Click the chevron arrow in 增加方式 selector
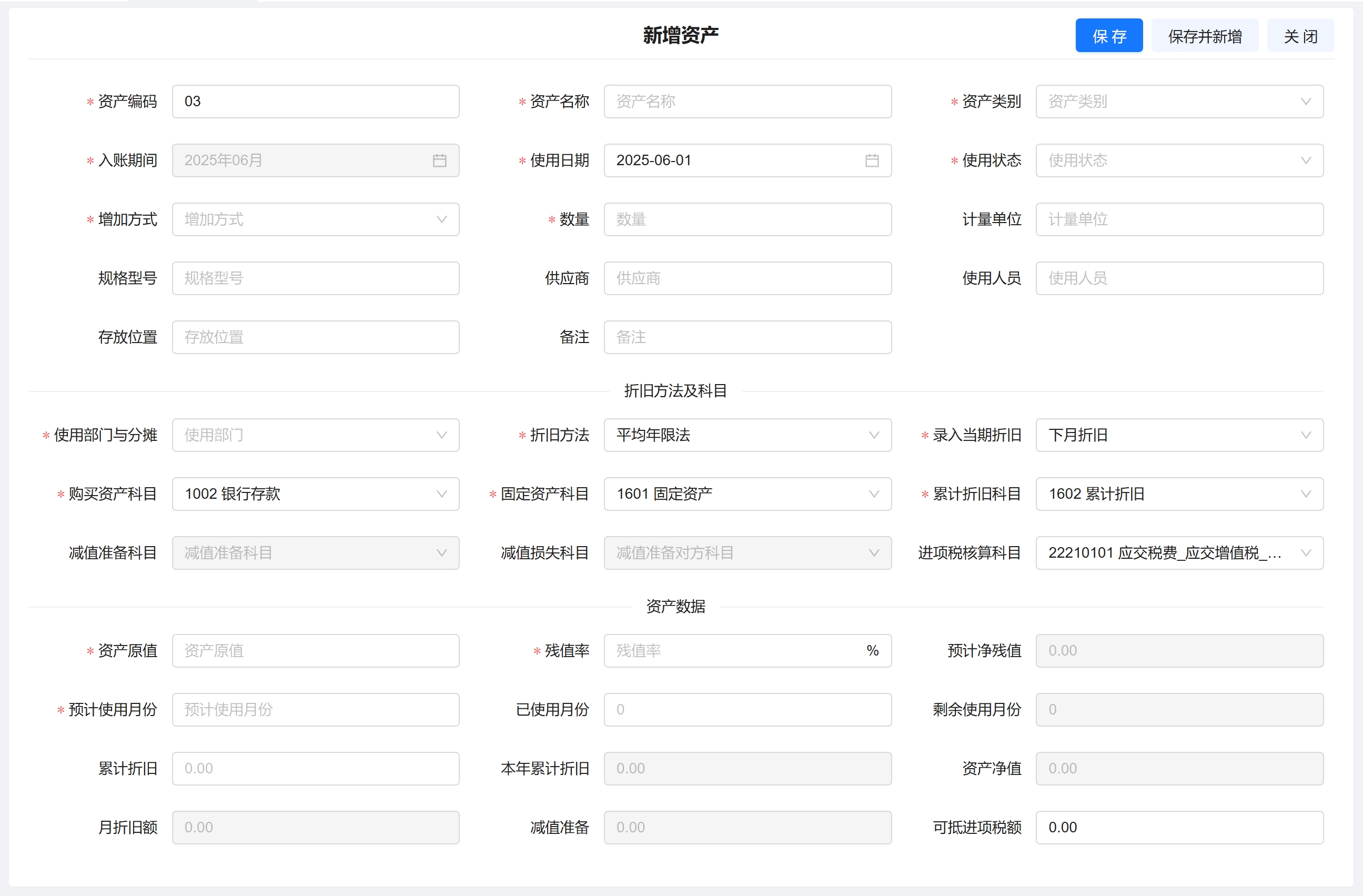This screenshot has width=1363, height=896. (441, 219)
